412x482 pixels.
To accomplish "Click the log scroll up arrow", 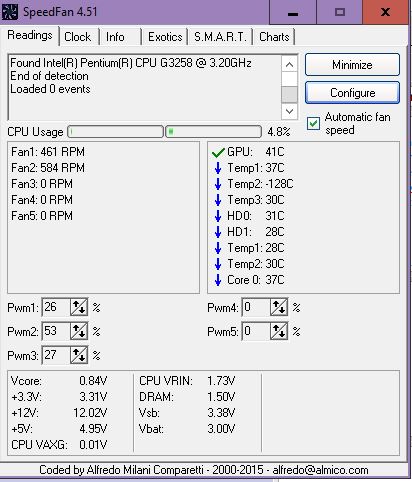I will (x=289, y=64).
